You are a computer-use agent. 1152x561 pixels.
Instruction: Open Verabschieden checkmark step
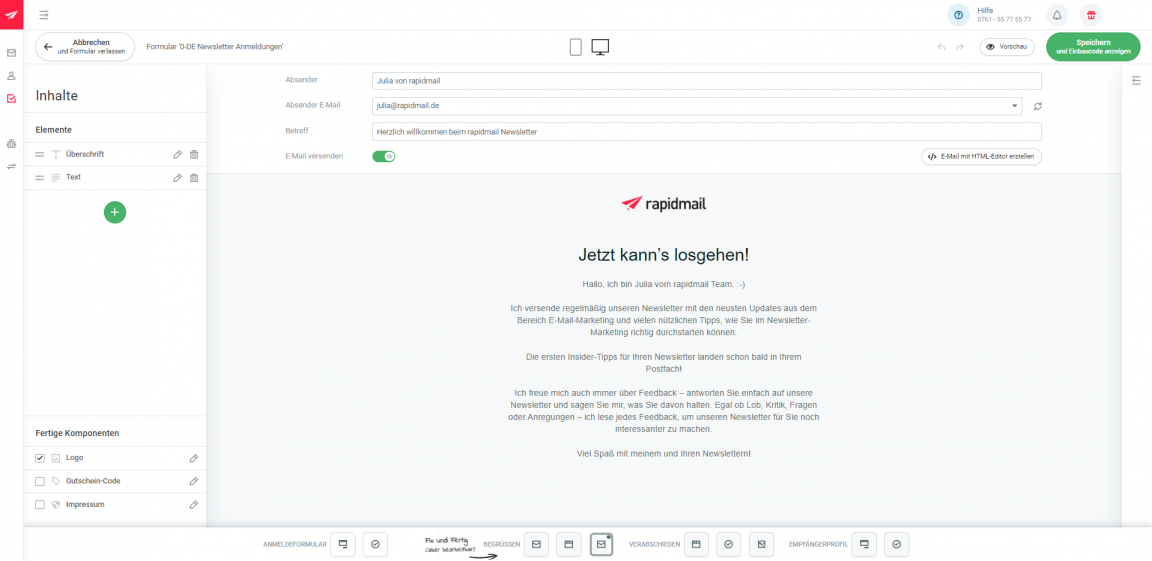729,544
